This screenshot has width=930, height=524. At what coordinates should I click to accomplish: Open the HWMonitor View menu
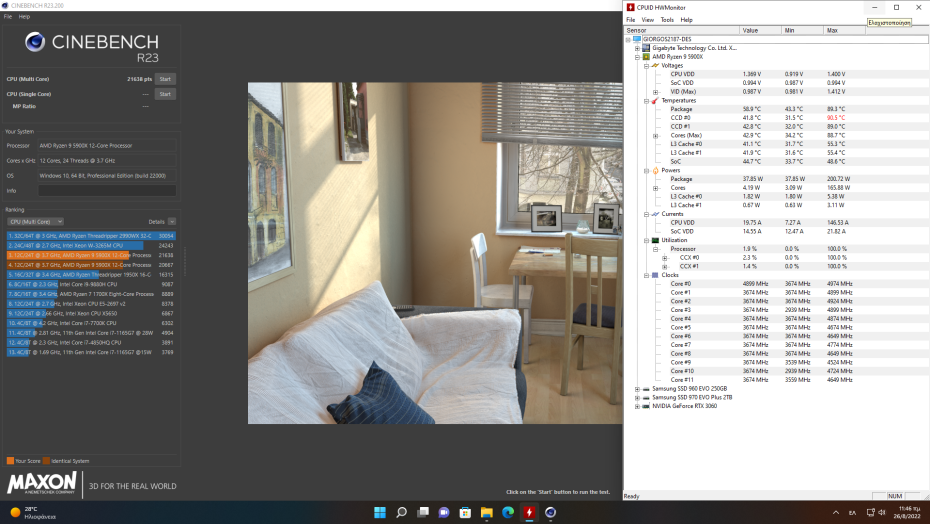pos(648,20)
